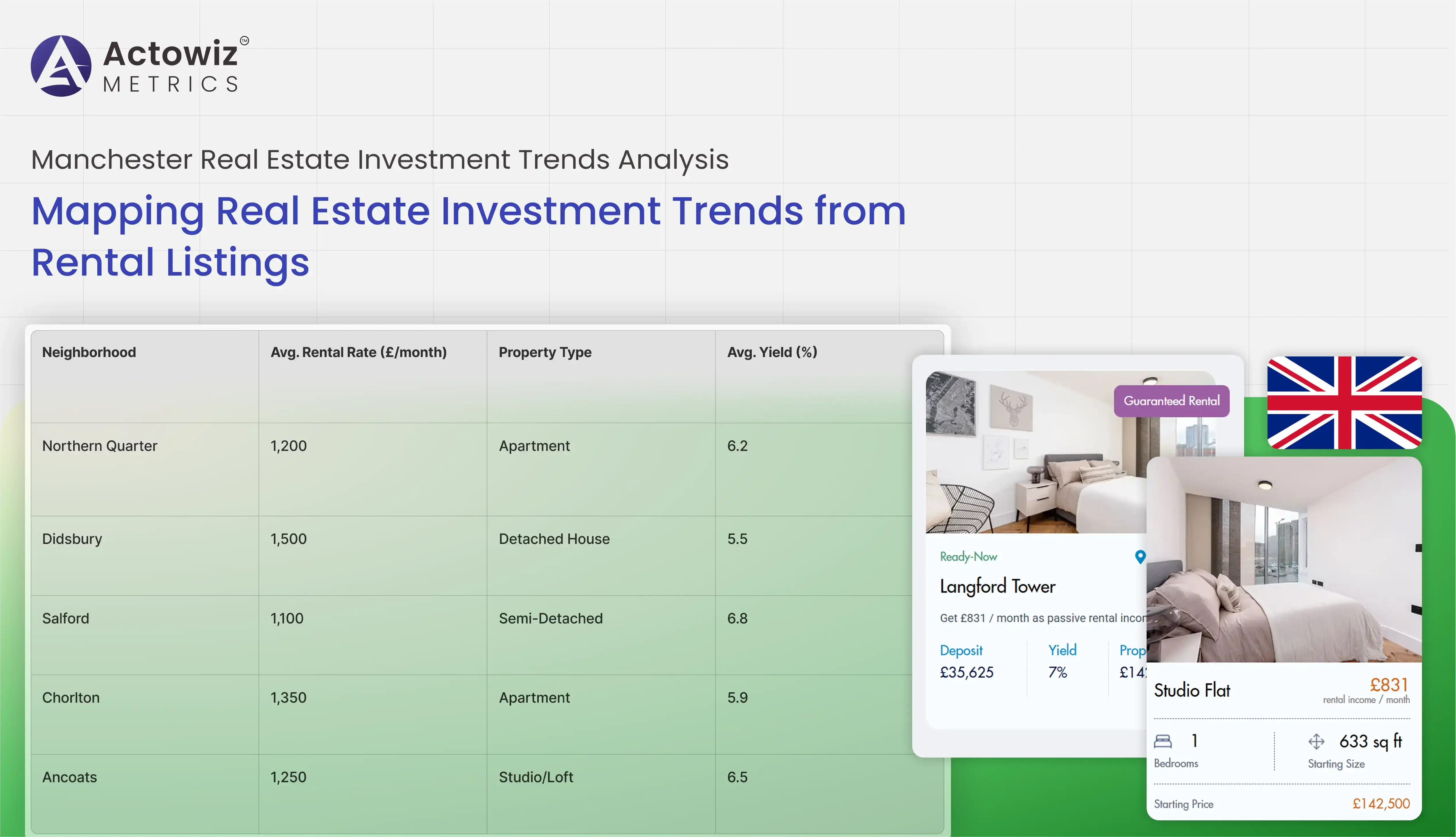Click the £831 rental income amount

(x=1389, y=684)
